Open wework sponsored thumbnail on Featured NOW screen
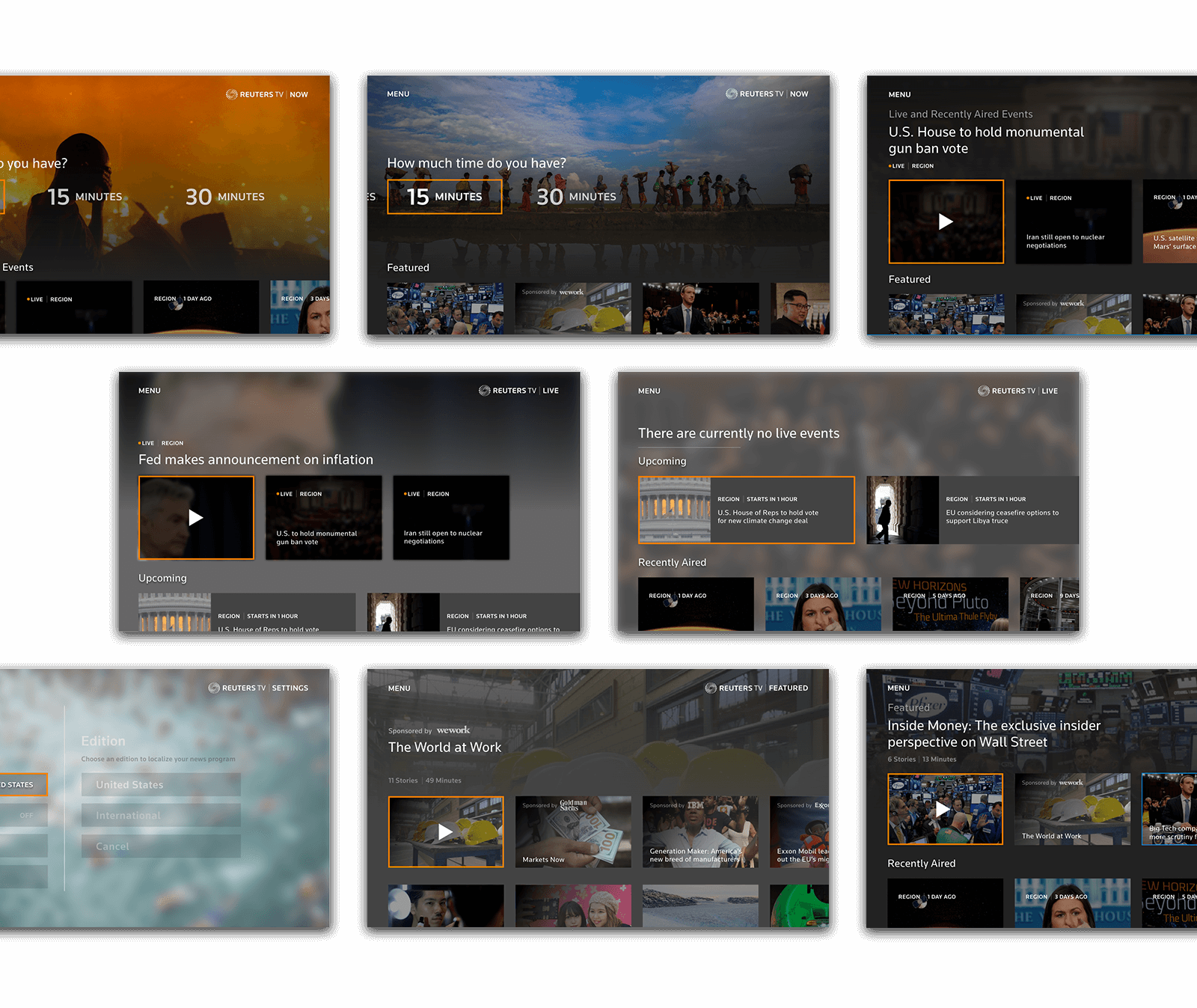This screenshot has height=1008, width=1197. point(573,308)
